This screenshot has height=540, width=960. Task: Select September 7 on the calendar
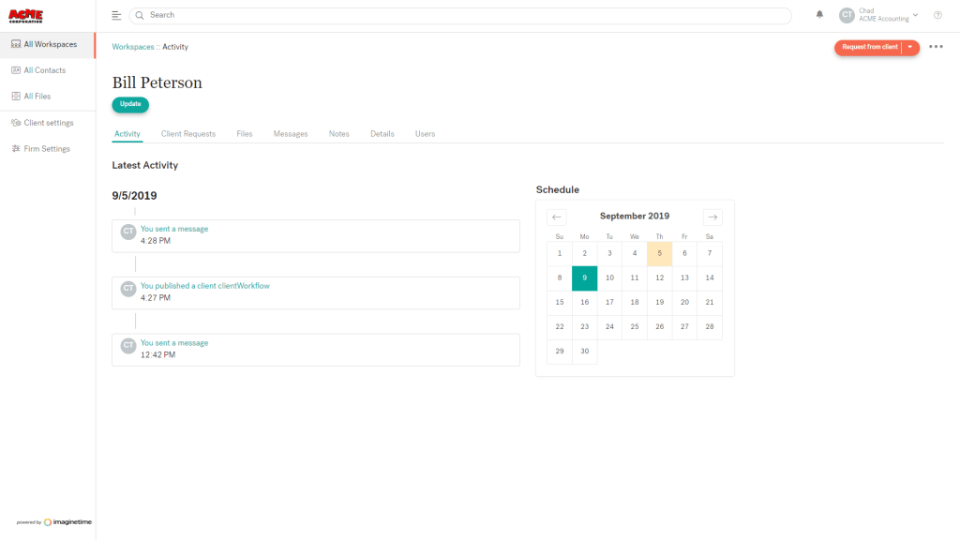coord(710,253)
